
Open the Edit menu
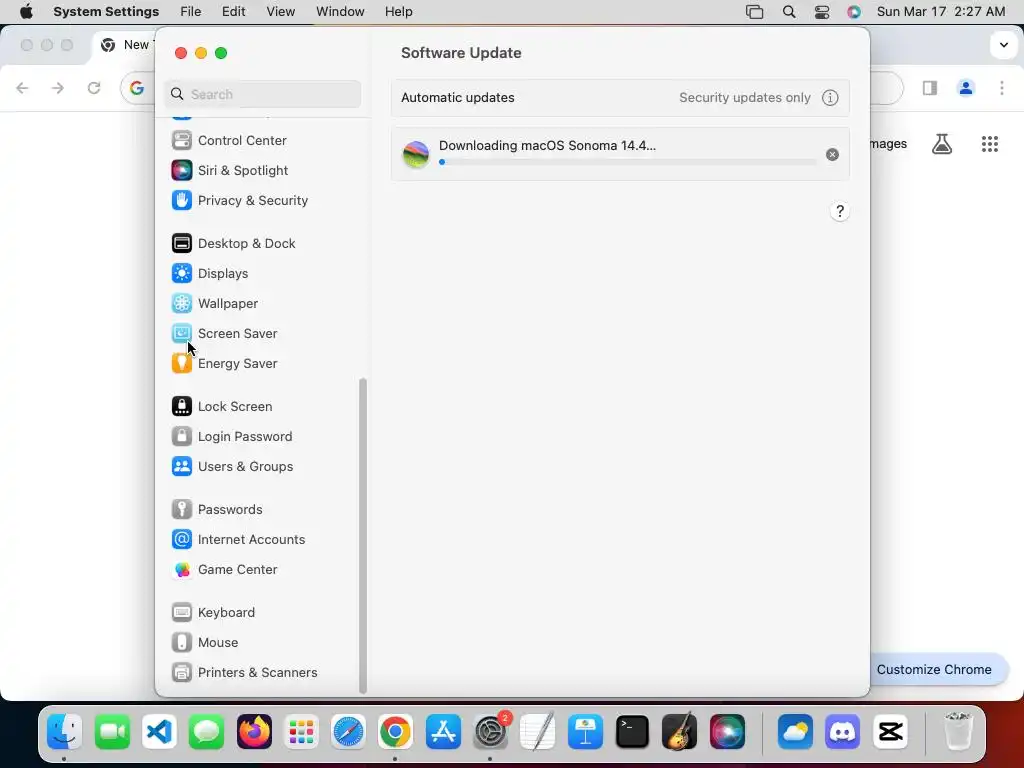point(234,12)
